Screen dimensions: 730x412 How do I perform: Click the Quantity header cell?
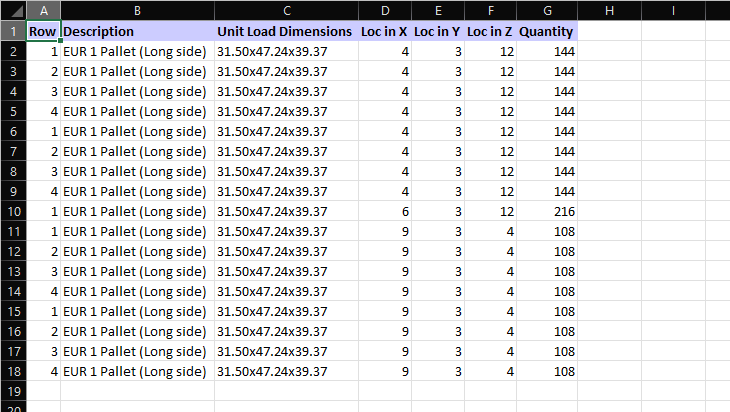coord(547,31)
